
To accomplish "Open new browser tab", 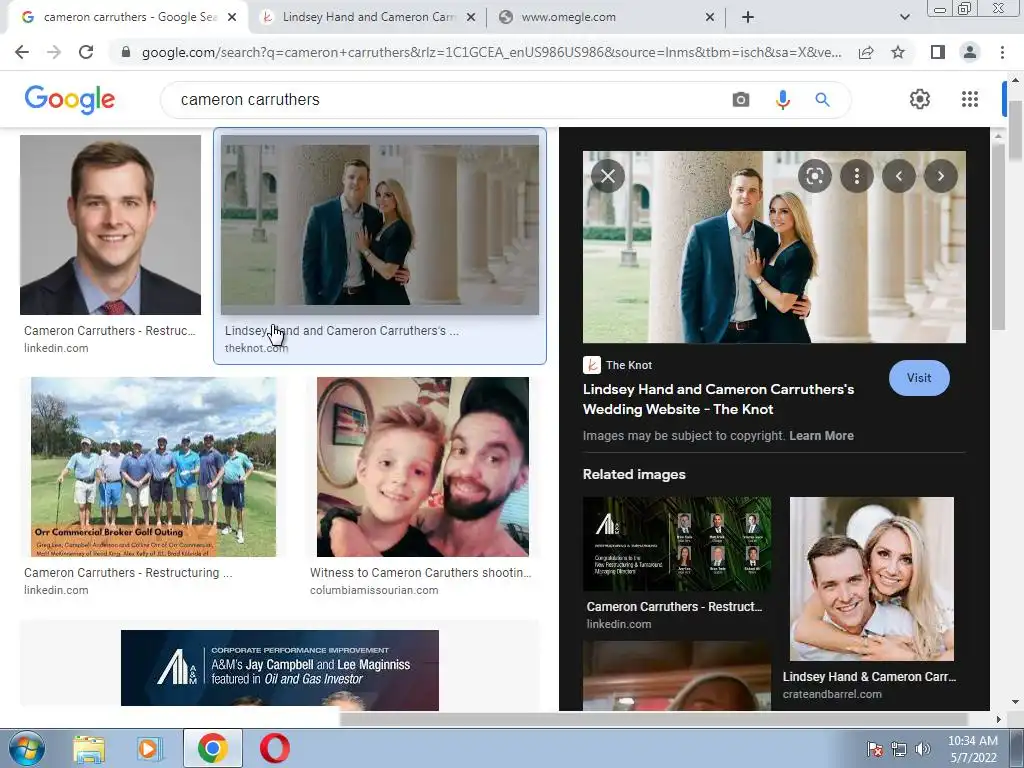I will click(x=748, y=18).
